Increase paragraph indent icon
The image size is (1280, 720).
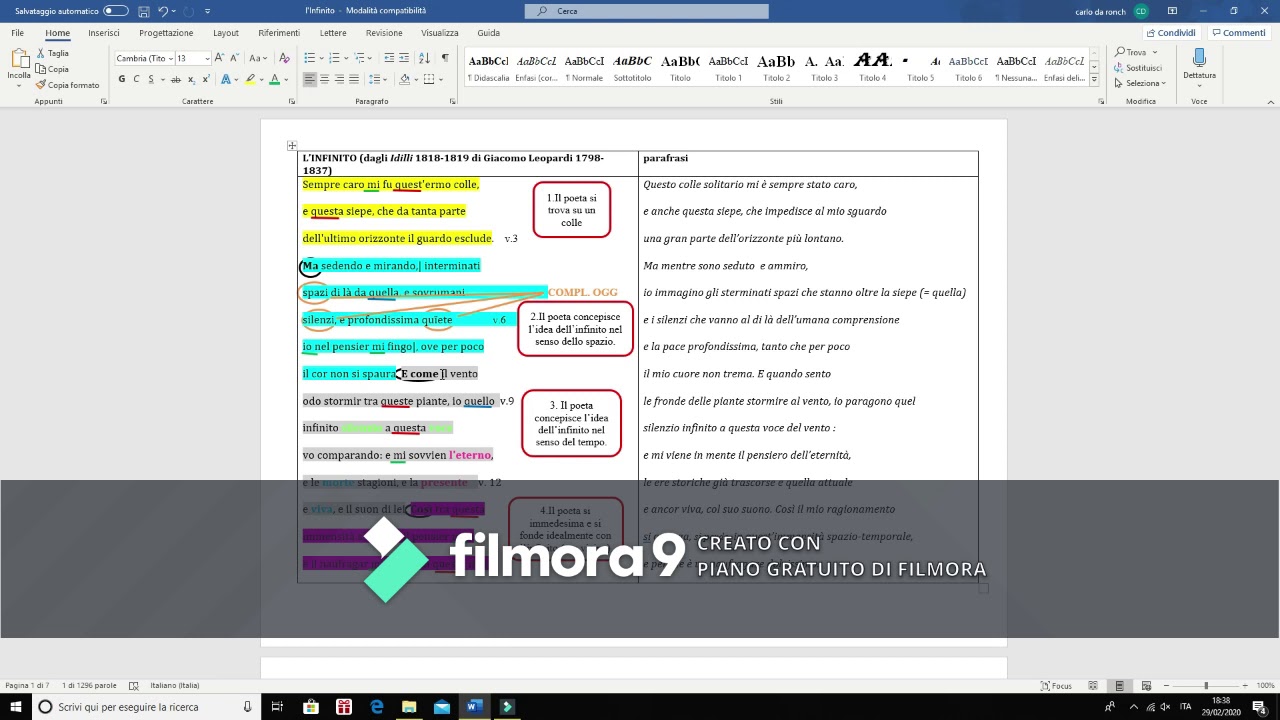(x=405, y=58)
